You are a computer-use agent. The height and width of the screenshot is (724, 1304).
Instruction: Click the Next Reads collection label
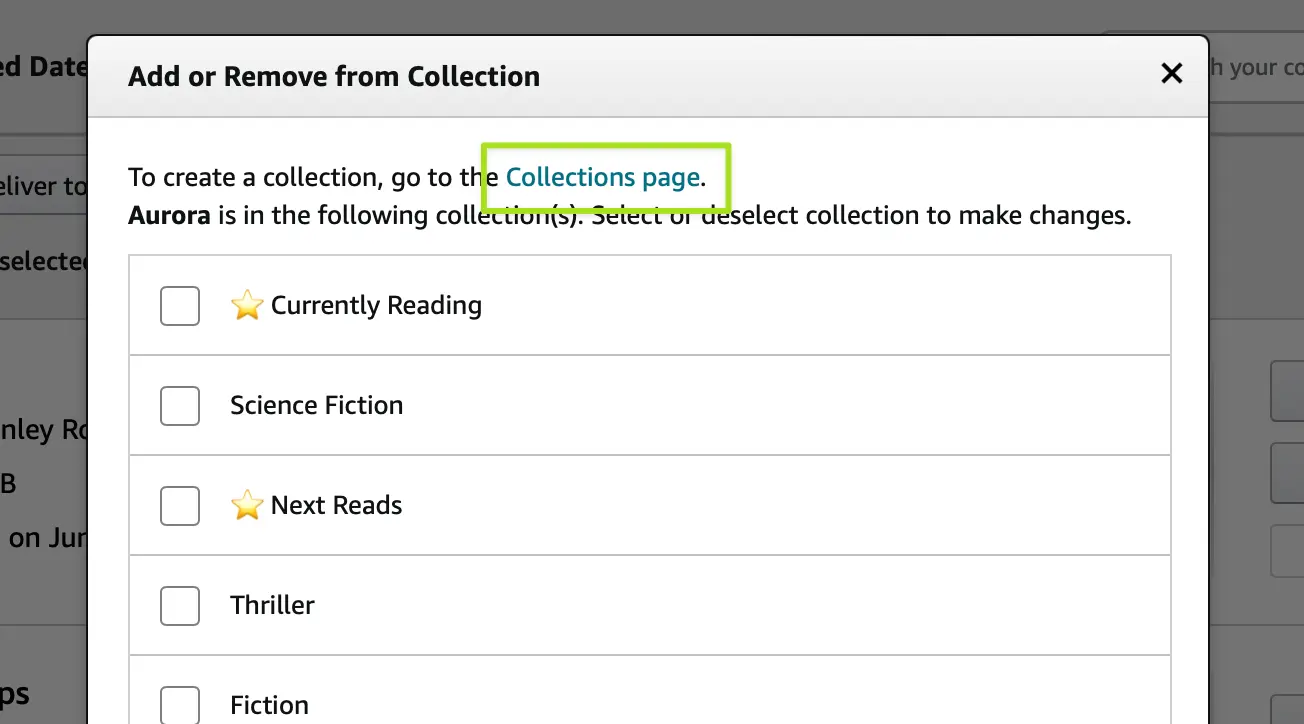(x=336, y=506)
